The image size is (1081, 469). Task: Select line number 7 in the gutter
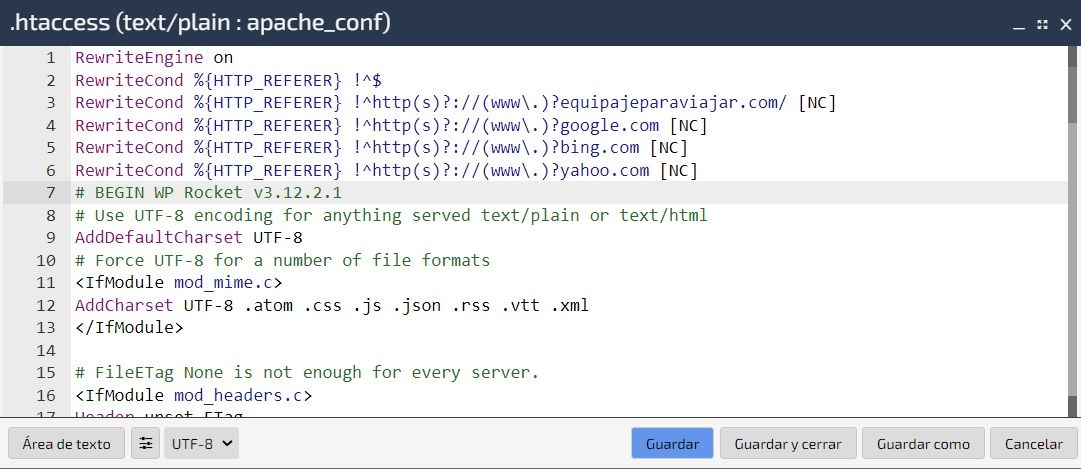[x=50, y=192]
